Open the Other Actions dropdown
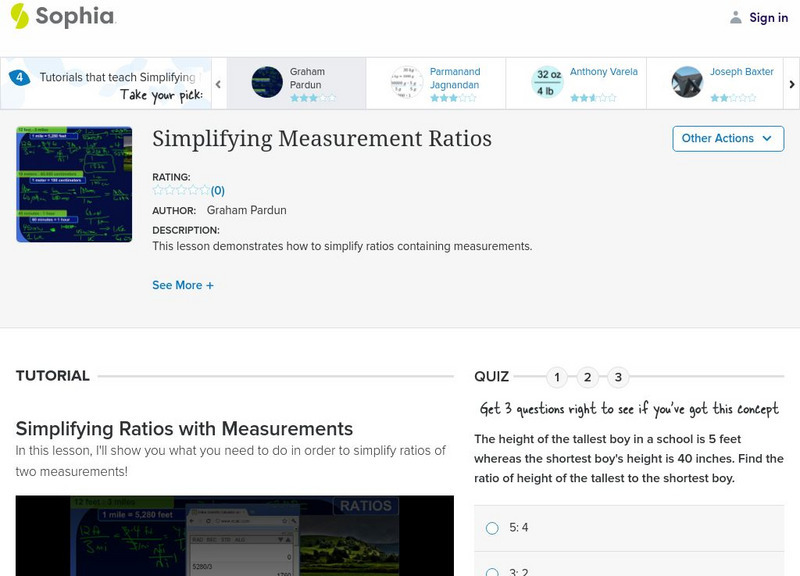 [727, 138]
